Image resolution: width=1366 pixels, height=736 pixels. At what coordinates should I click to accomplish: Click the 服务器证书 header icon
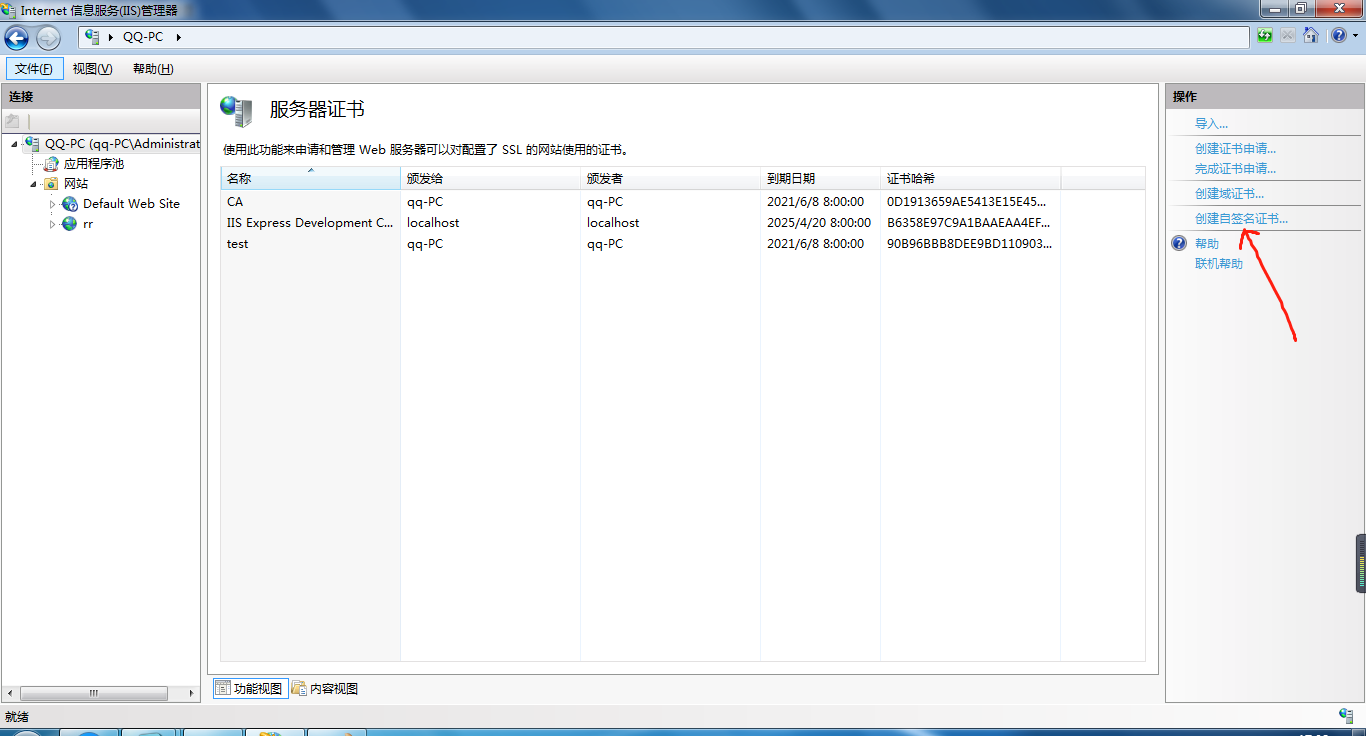[x=237, y=111]
